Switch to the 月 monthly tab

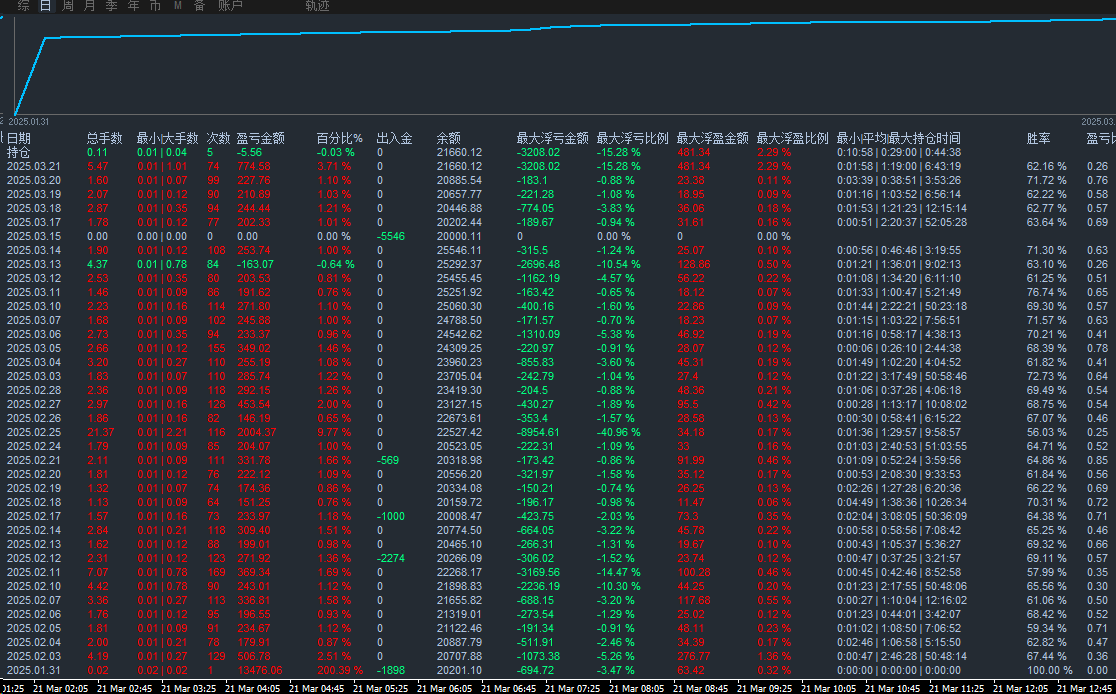(x=90, y=6)
